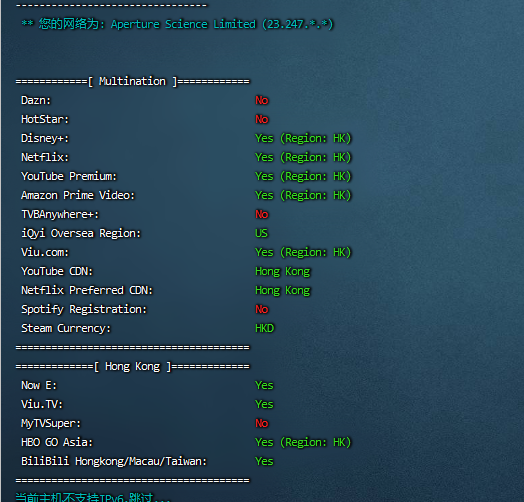Viewport: 524px width, 502px height.
Task: Select the Netflix Preferred CDN: label
Action: tap(87, 290)
